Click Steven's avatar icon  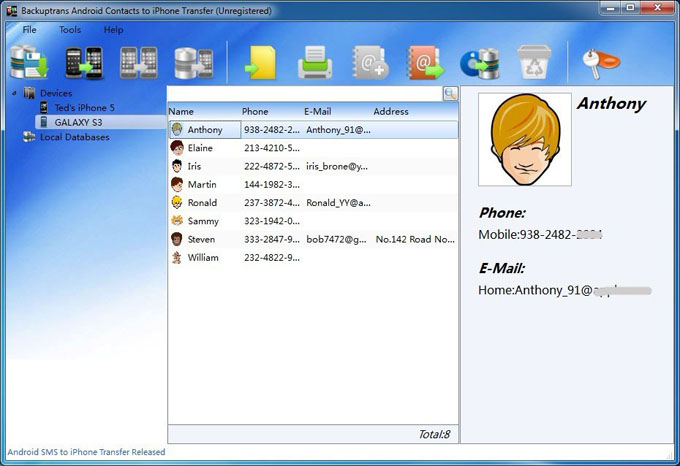click(177, 239)
